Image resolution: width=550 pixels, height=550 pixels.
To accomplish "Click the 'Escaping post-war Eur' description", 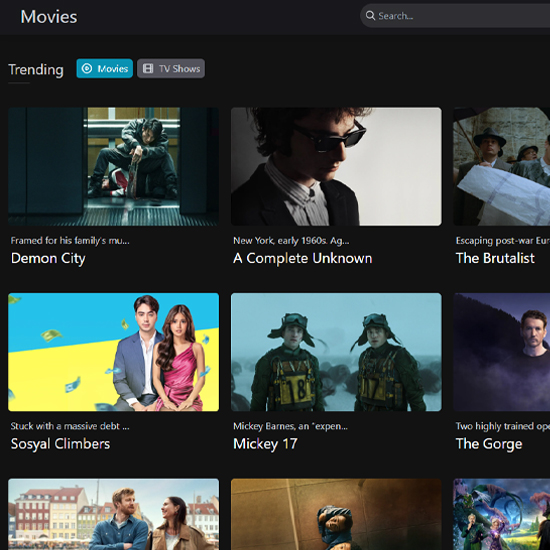I will pyautogui.click(x=503, y=241).
